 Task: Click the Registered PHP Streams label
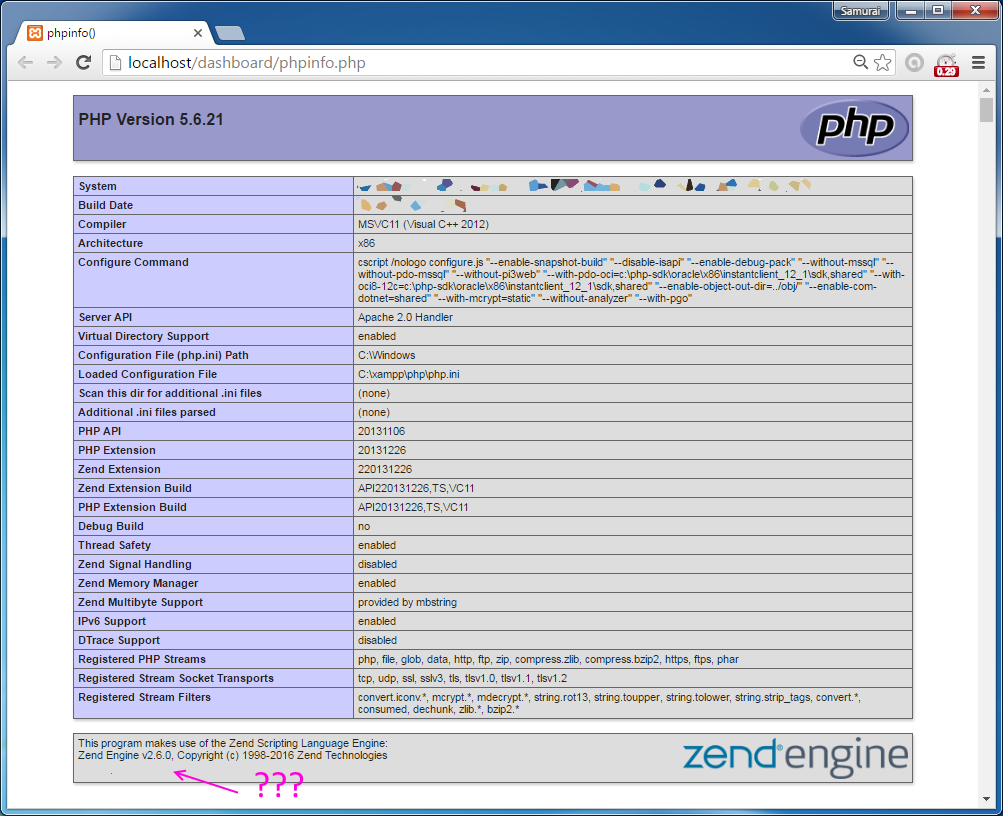142,659
